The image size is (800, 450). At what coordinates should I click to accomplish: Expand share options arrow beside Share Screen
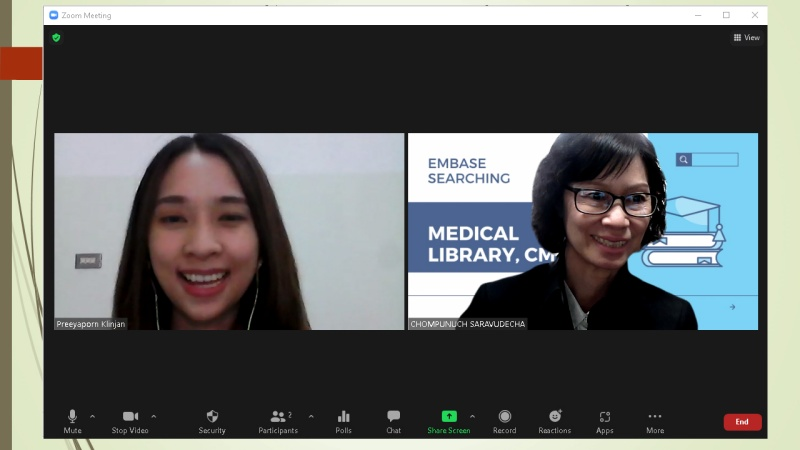tap(473, 416)
